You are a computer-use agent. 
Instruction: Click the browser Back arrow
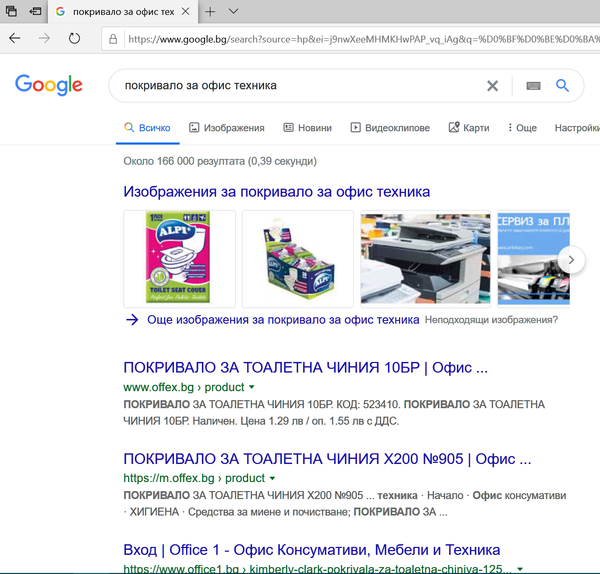(x=15, y=38)
